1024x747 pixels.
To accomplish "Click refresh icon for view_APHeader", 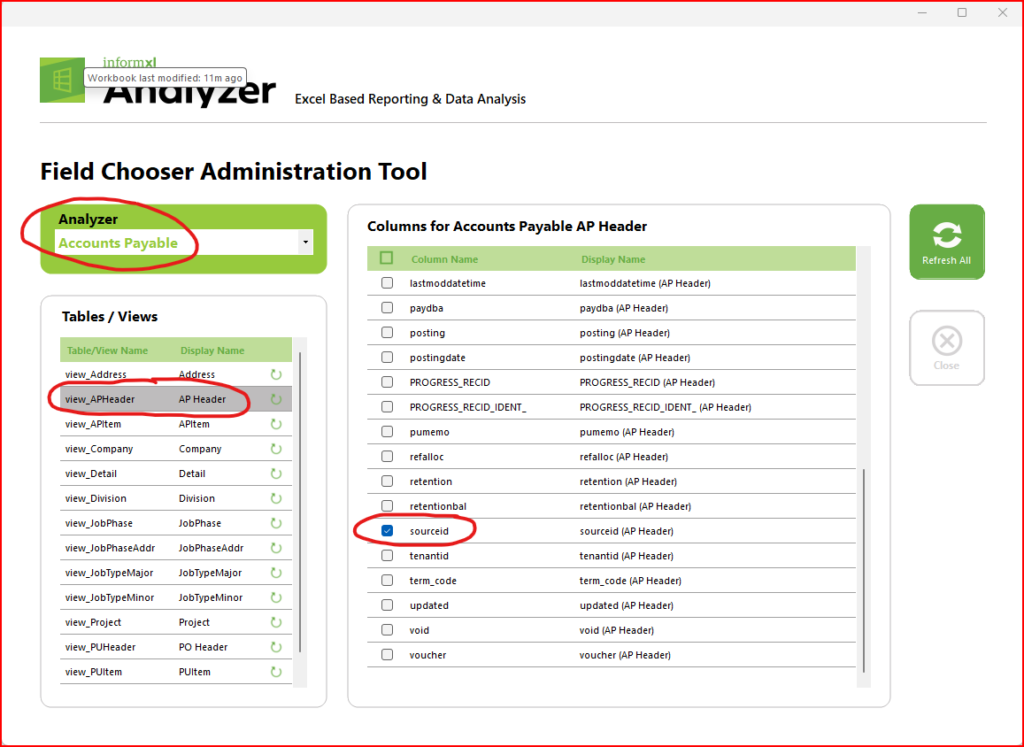I will pos(276,399).
